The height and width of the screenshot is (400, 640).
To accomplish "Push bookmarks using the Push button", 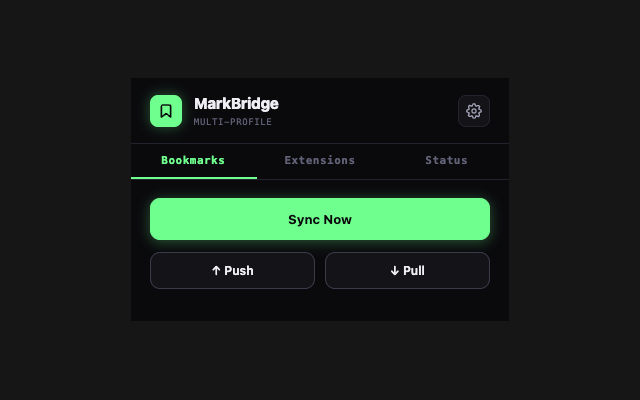I will 232,271.
